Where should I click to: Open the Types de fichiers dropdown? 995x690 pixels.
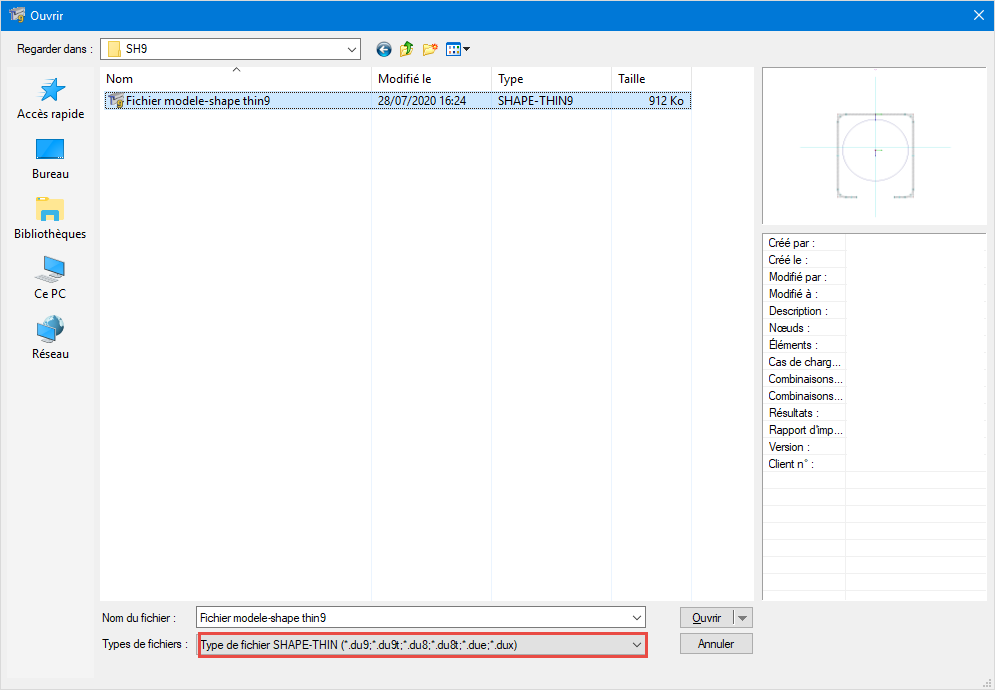pos(637,643)
